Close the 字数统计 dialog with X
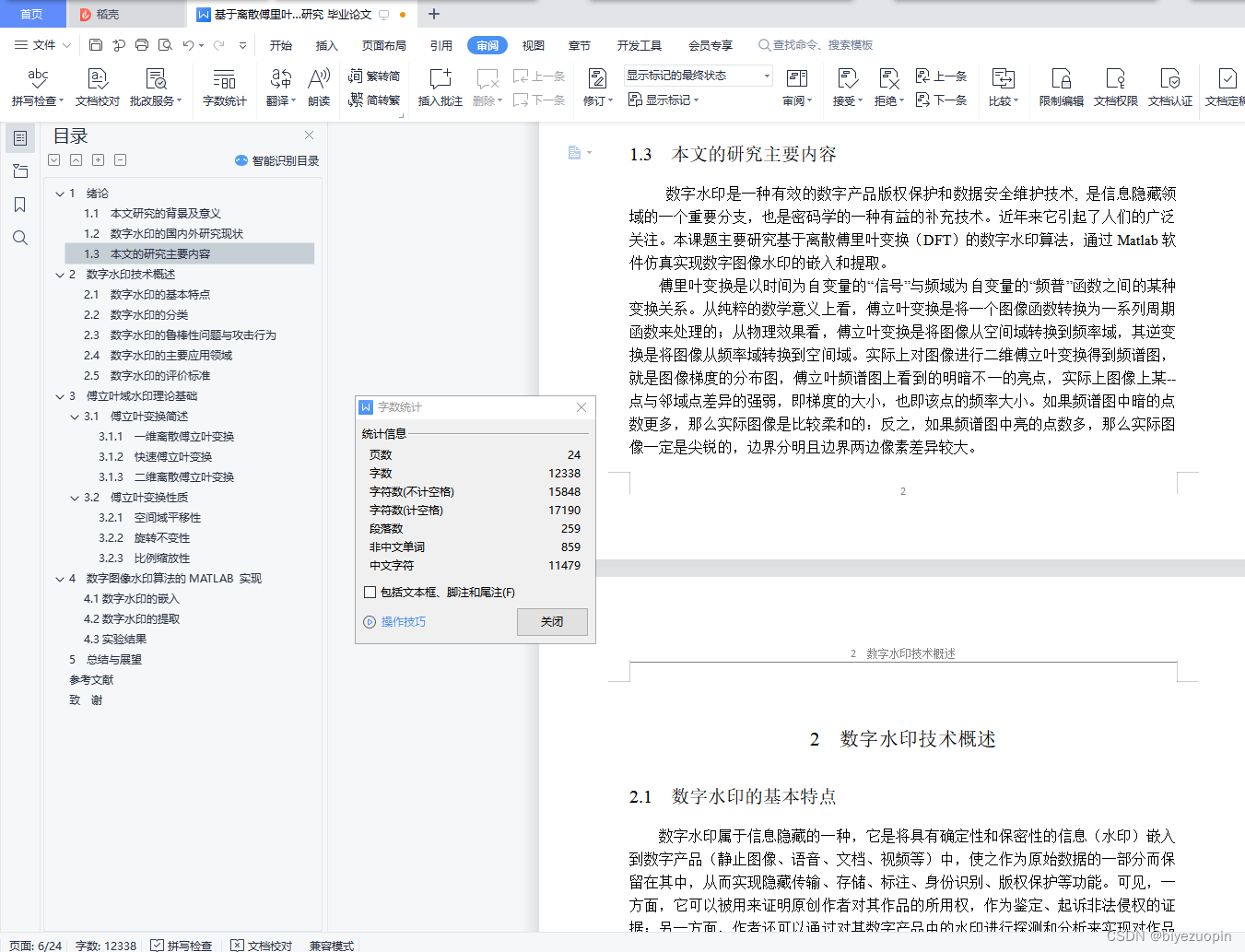The width and height of the screenshot is (1245, 952). [x=581, y=407]
